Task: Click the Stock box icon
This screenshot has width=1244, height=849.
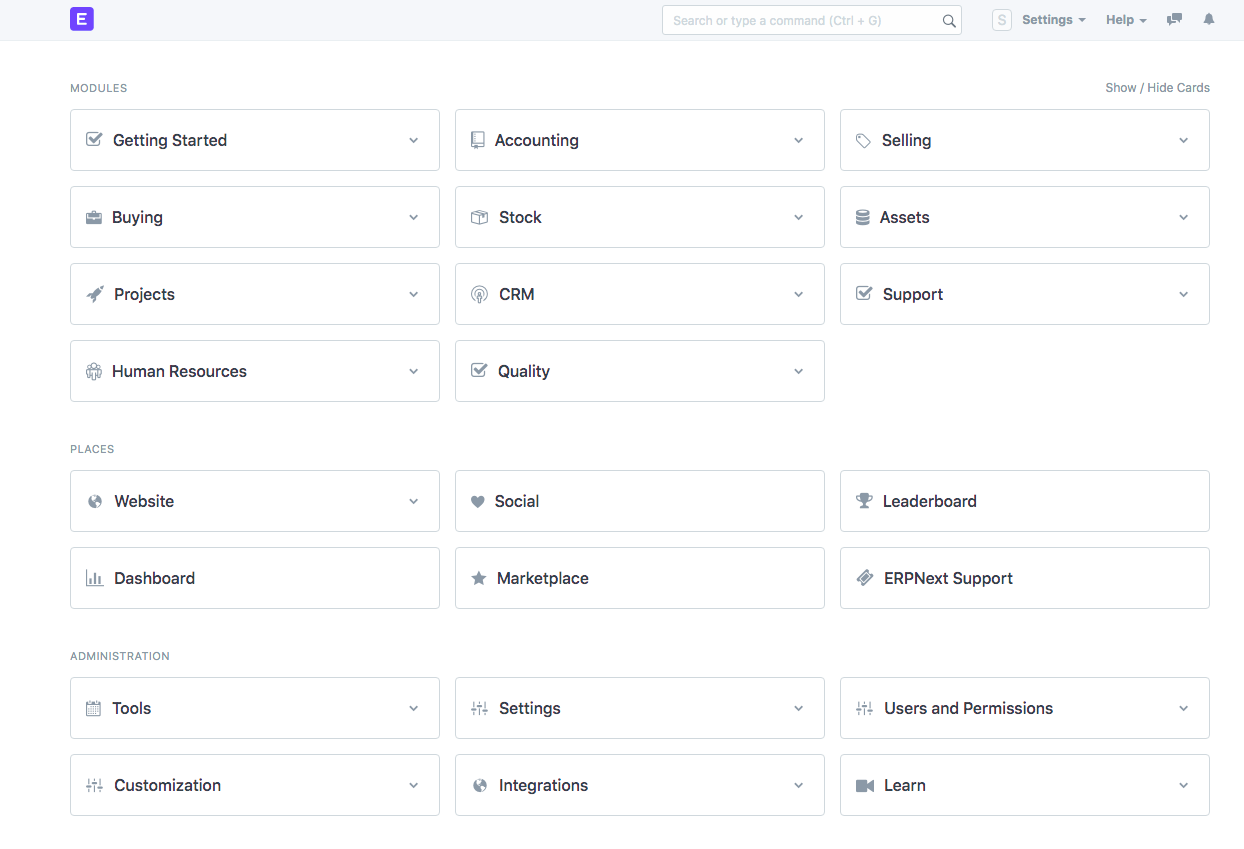Action: (x=479, y=217)
